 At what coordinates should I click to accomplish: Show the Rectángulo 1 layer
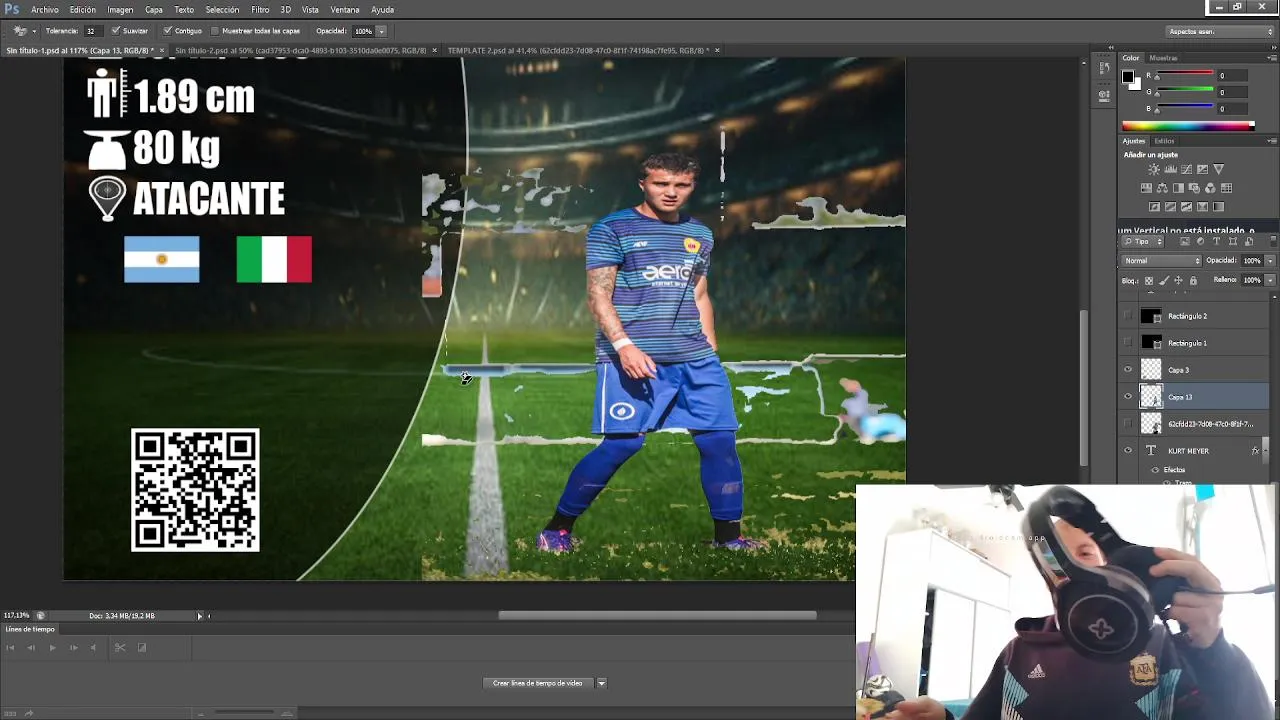(1128, 343)
